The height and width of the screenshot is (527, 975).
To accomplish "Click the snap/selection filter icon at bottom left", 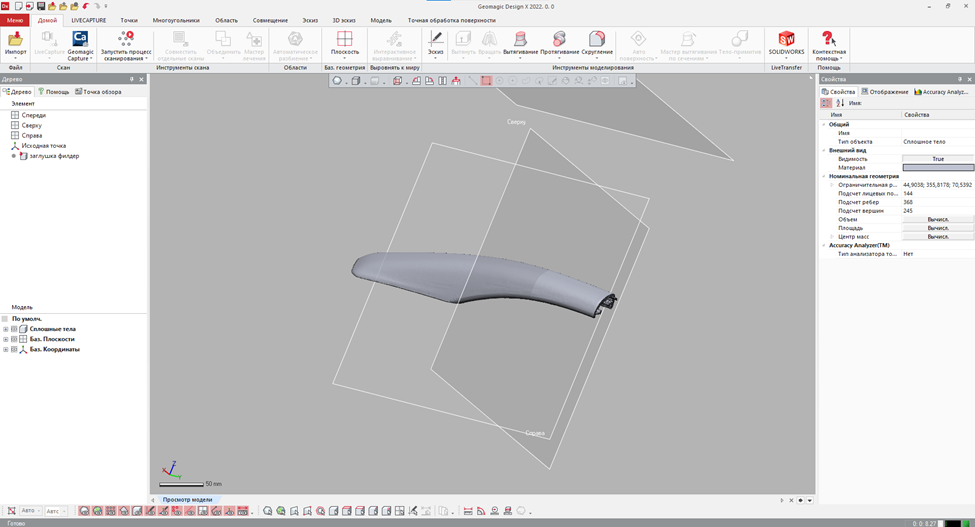I will (x=11, y=511).
